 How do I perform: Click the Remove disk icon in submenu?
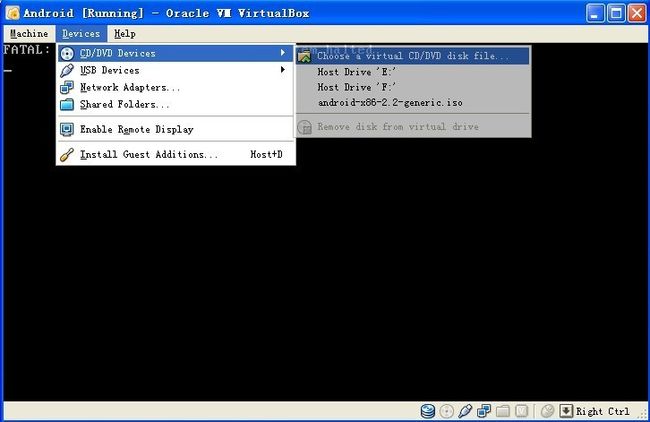(x=304, y=127)
